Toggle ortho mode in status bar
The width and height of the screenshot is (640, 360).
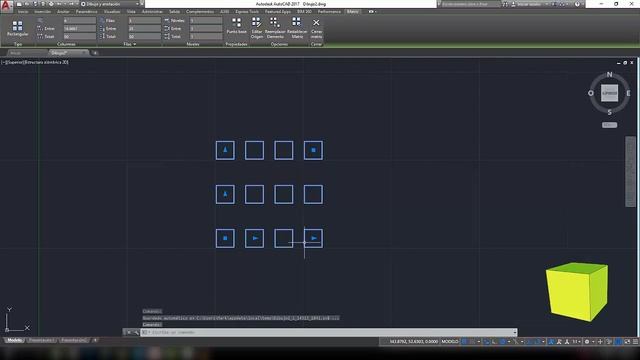coord(494,342)
